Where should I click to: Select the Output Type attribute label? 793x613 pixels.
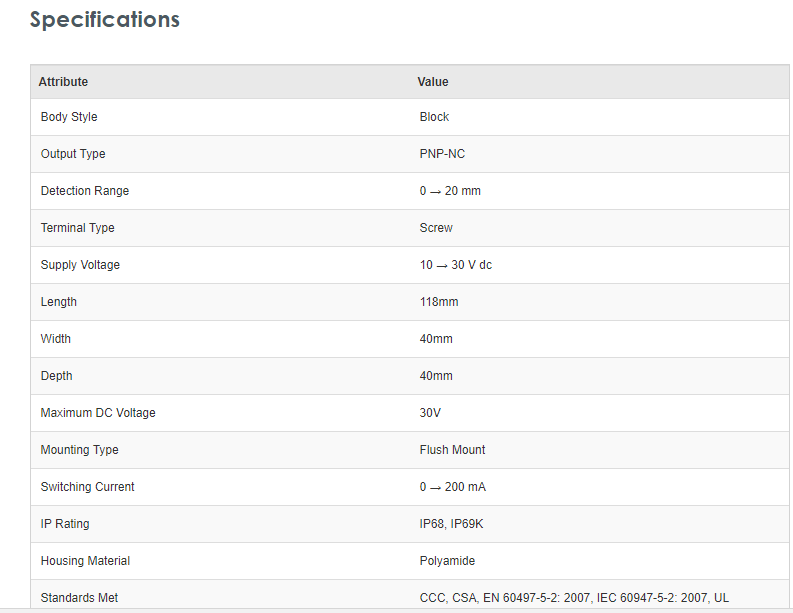point(73,154)
